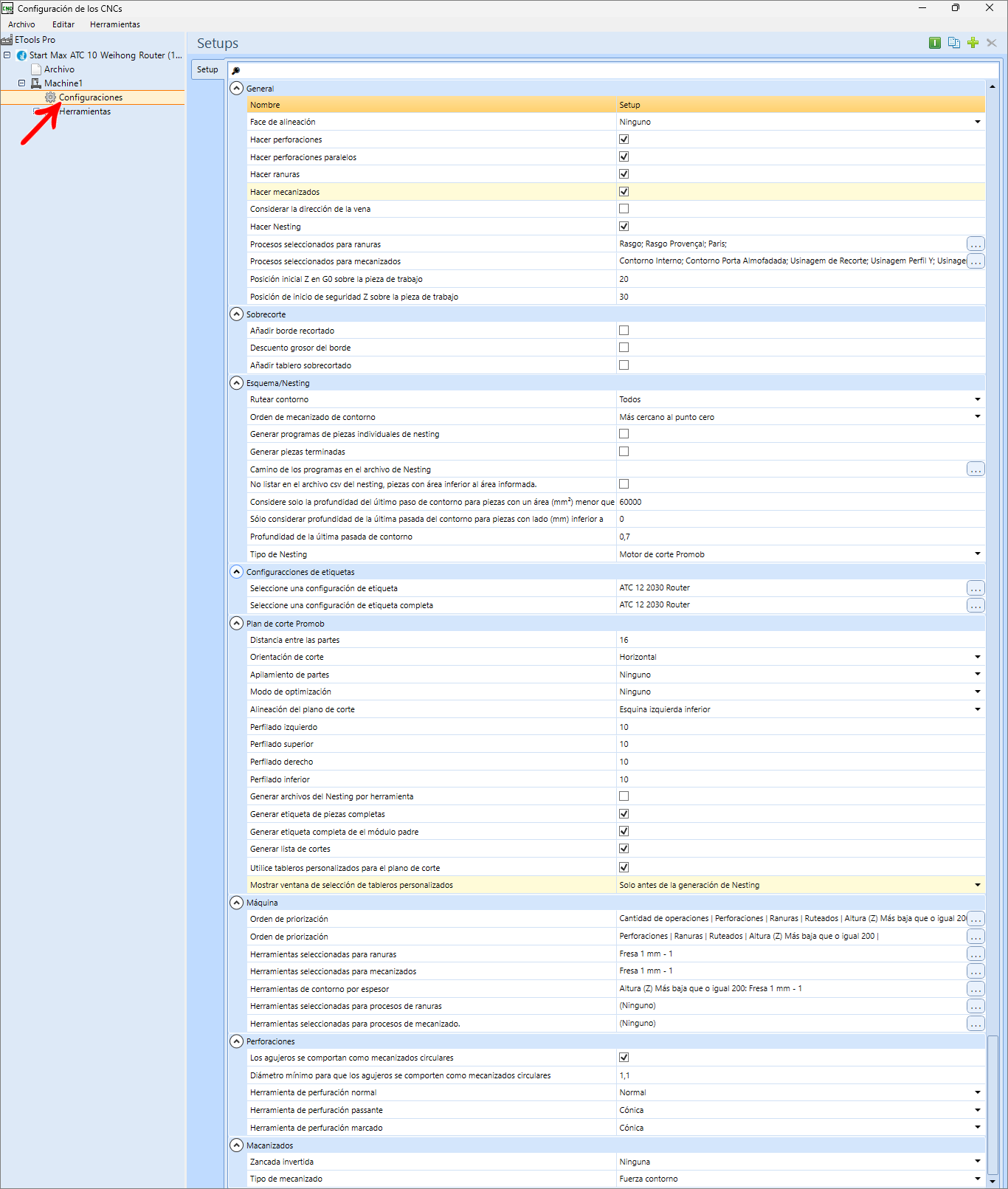This screenshot has width=1008, height=1189.
Task: Open the Editar menu
Action: click(63, 24)
